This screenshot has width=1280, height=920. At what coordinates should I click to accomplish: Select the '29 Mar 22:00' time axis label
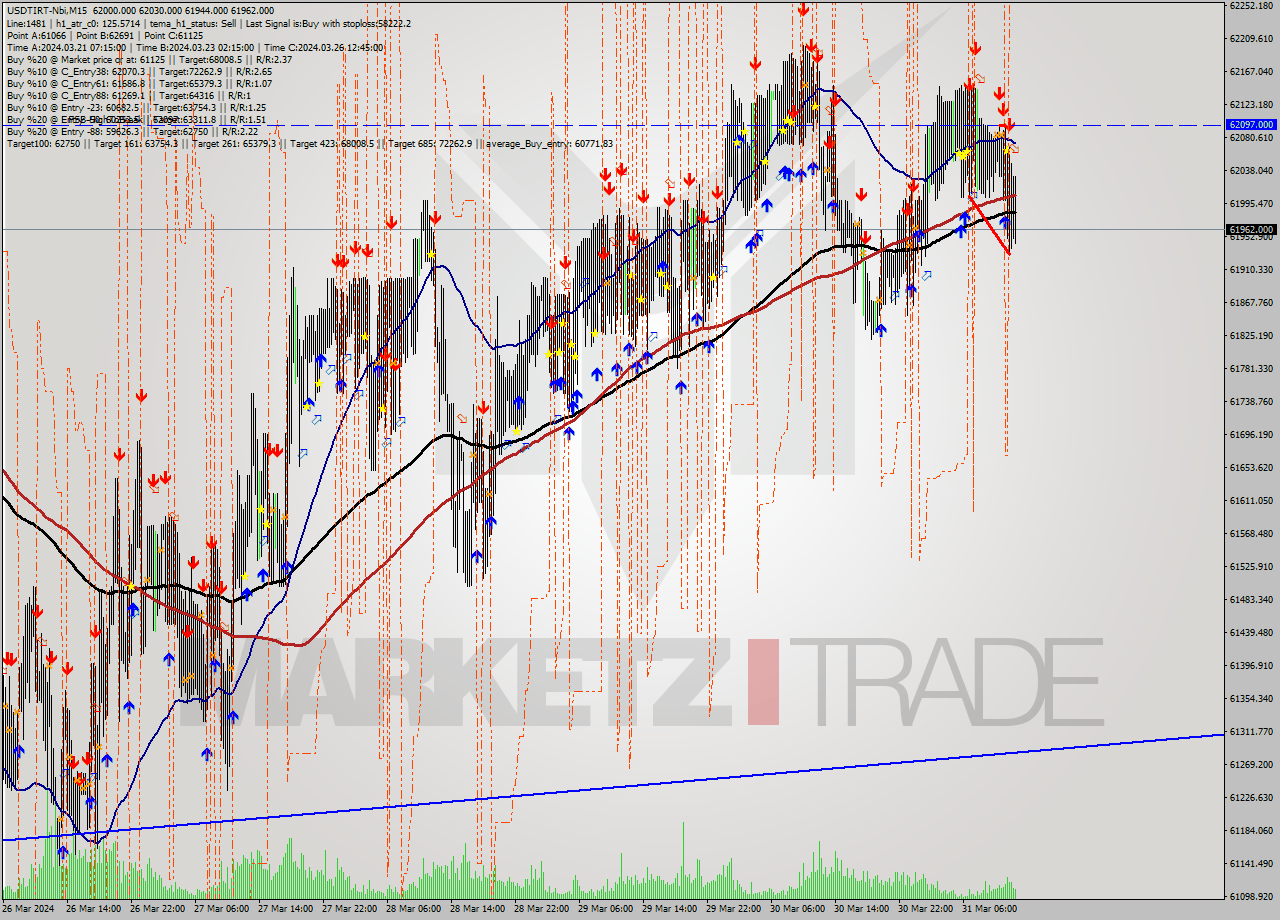tap(734, 910)
